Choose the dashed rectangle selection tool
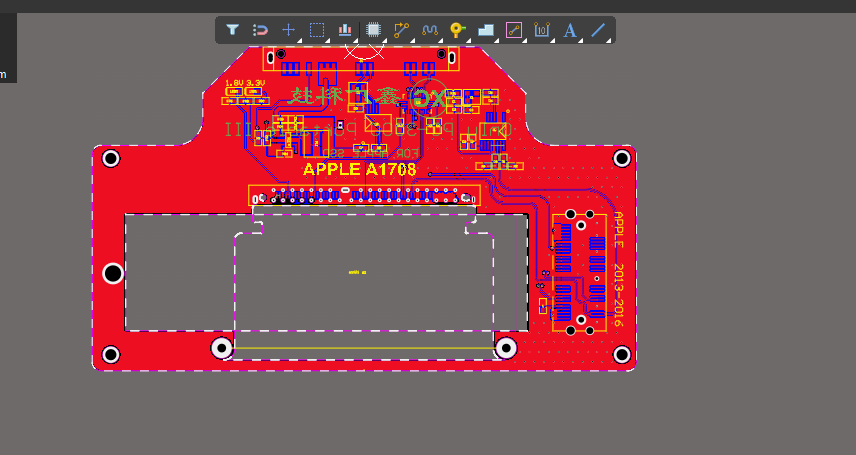 point(317,29)
